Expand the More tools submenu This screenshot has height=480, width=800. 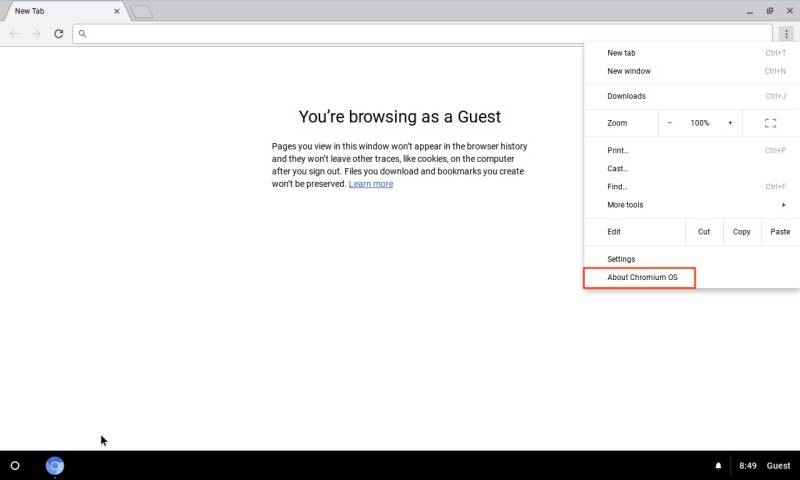pyautogui.click(x=695, y=205)
